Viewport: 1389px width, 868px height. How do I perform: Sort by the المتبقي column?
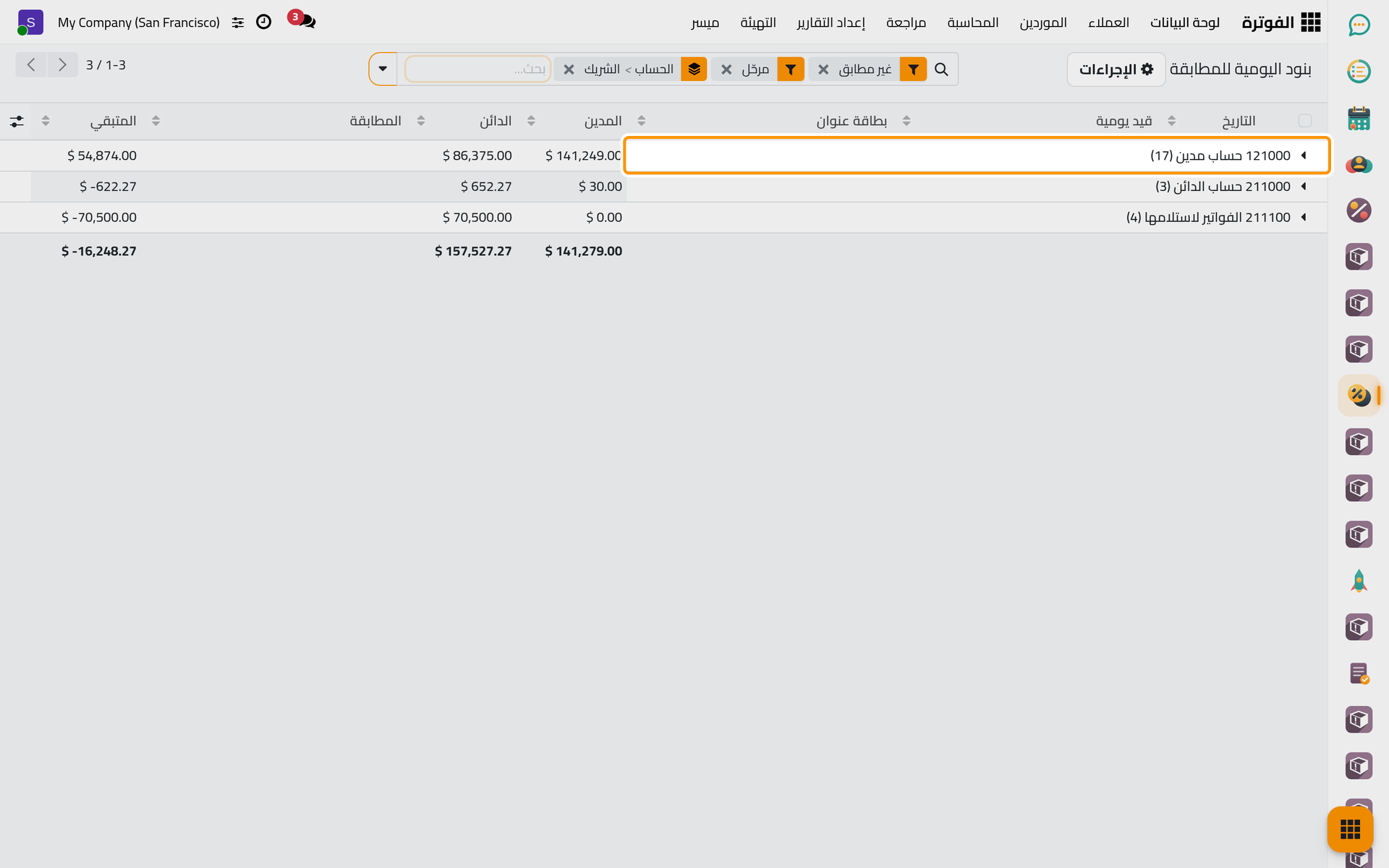tap(113, 121)
